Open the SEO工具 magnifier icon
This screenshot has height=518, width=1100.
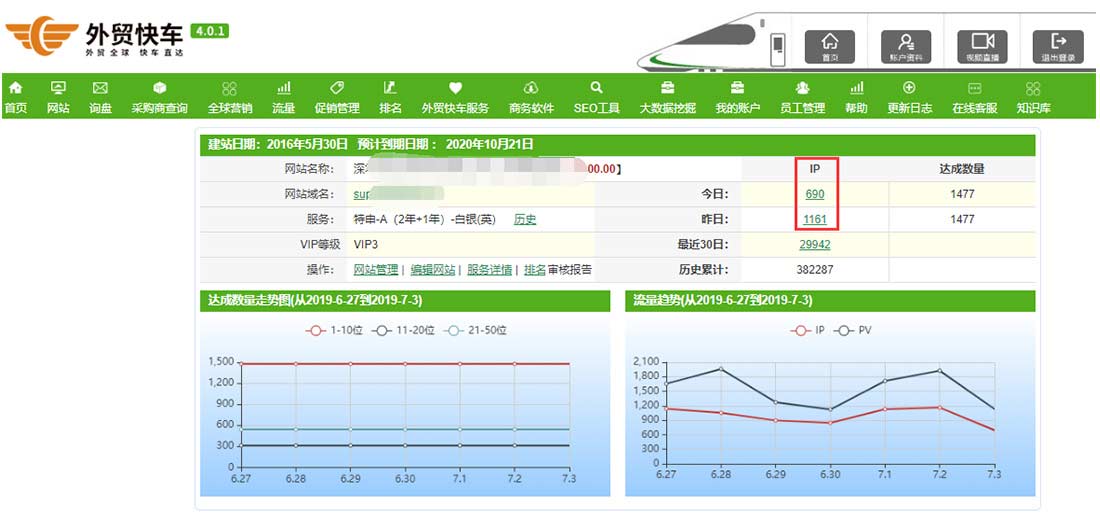coord(596,88)
